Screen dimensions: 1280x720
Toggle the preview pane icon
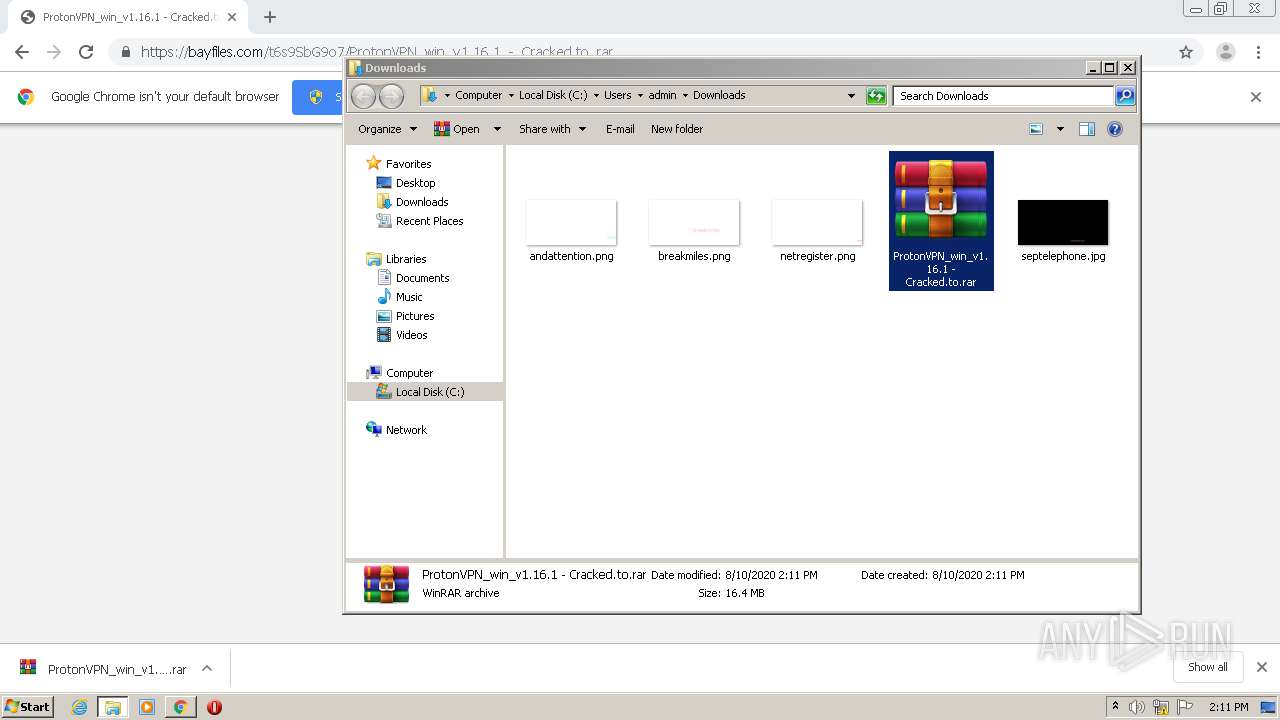click(x=1087, y=129)
